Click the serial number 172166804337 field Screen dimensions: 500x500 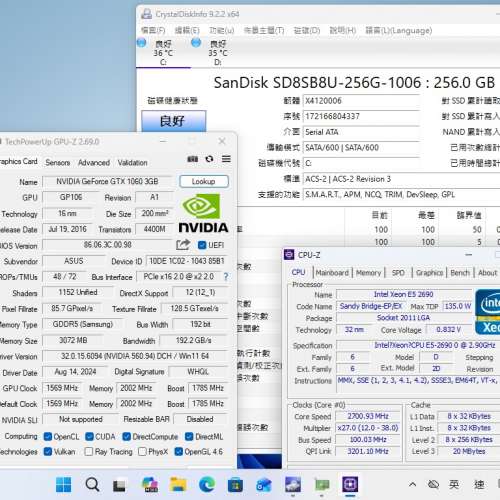(361, 116)
